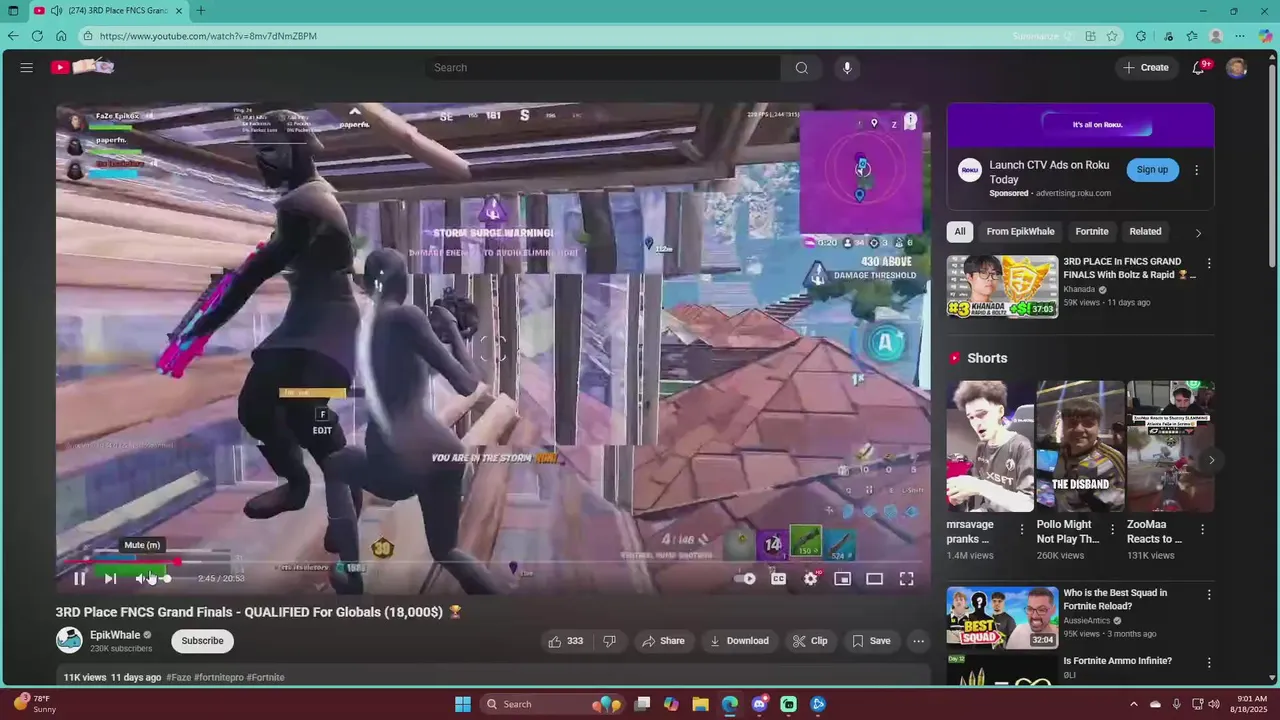The width and height of the screenshot is (1280, 720).
Task: Open the Windows Start menu
Action: pos(463,704)
